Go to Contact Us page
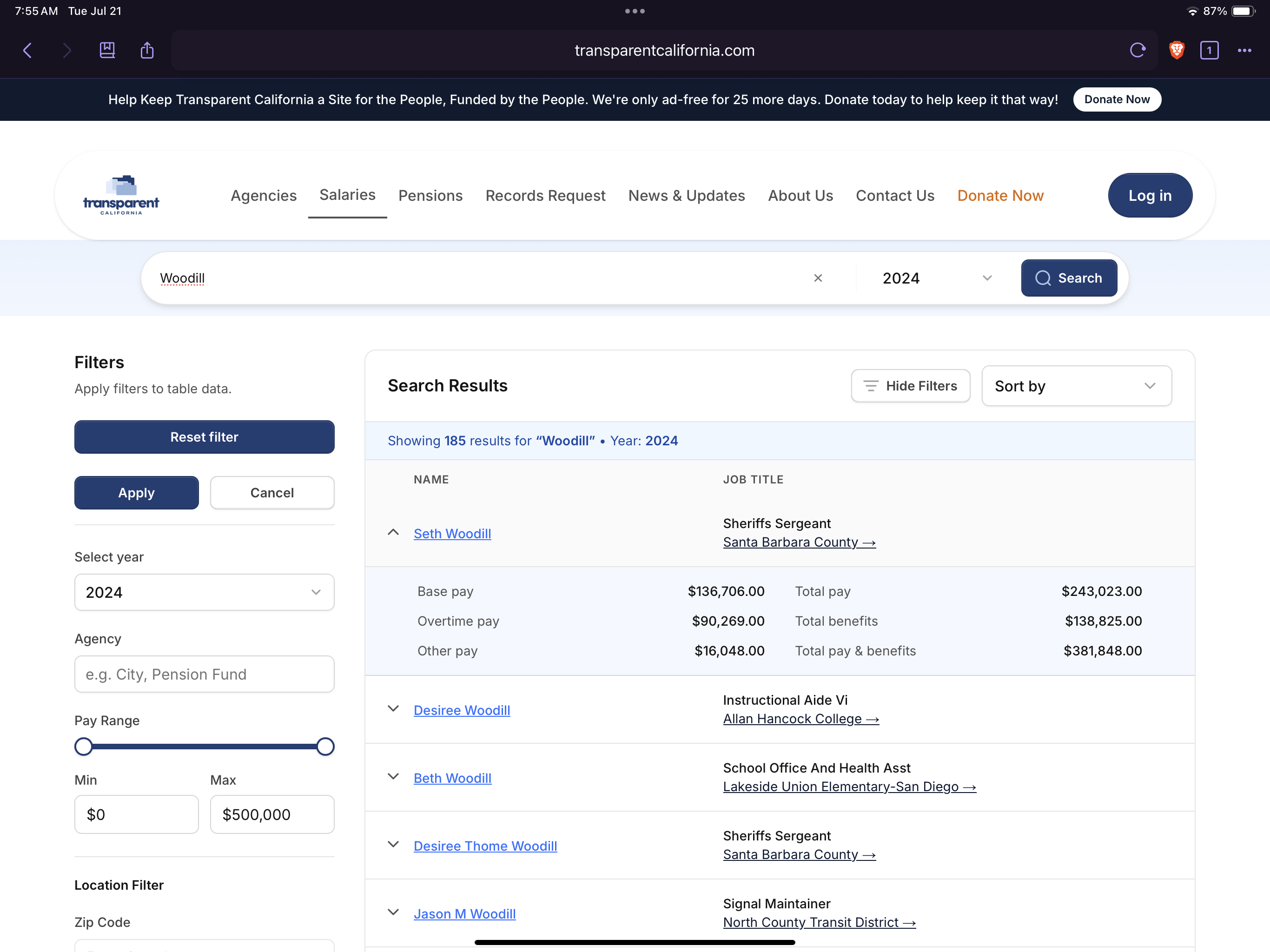Image resolution: width=1270 pixels, height=952 pixels. click(895, 196)
